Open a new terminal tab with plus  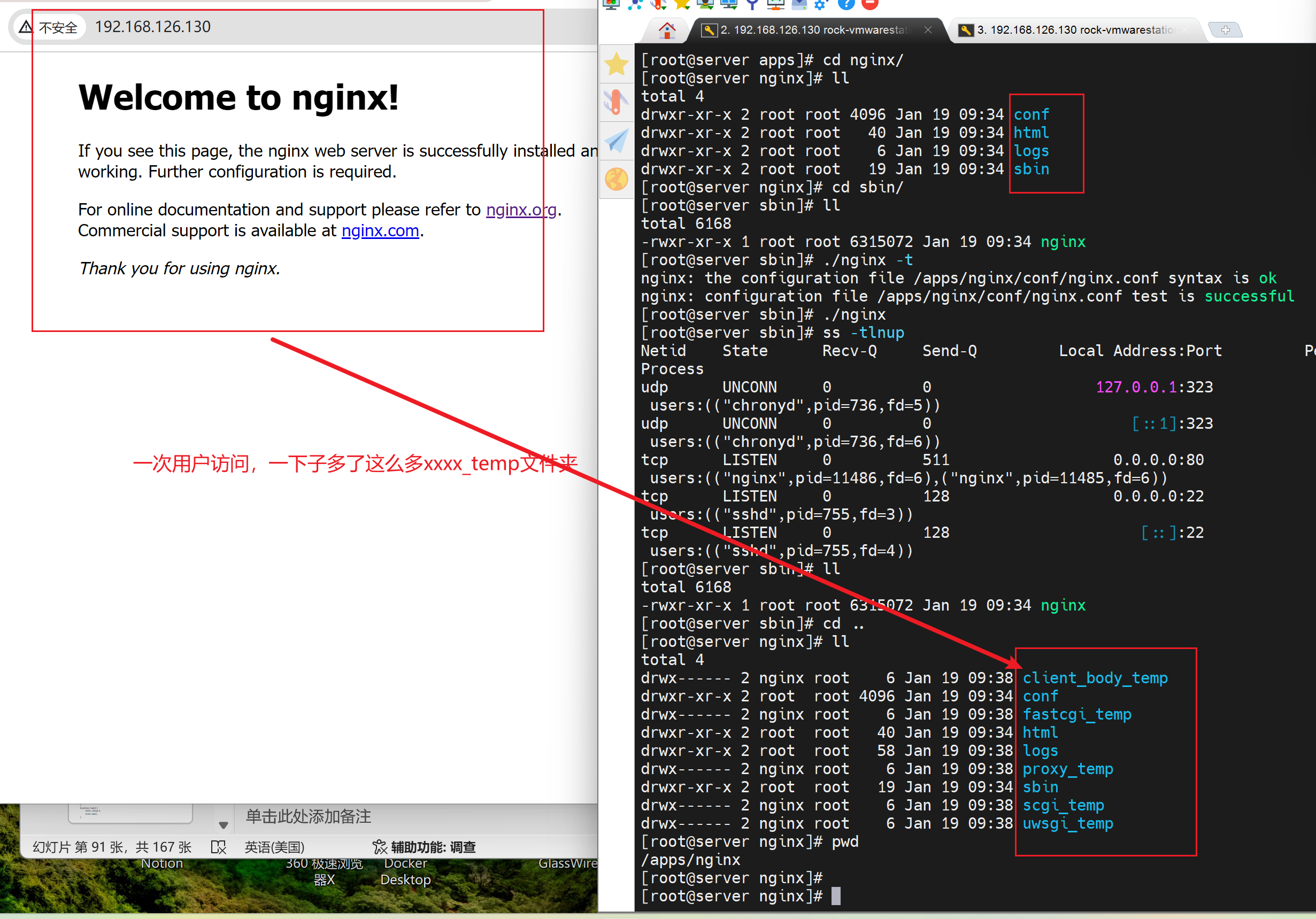tap(1225, 30)
